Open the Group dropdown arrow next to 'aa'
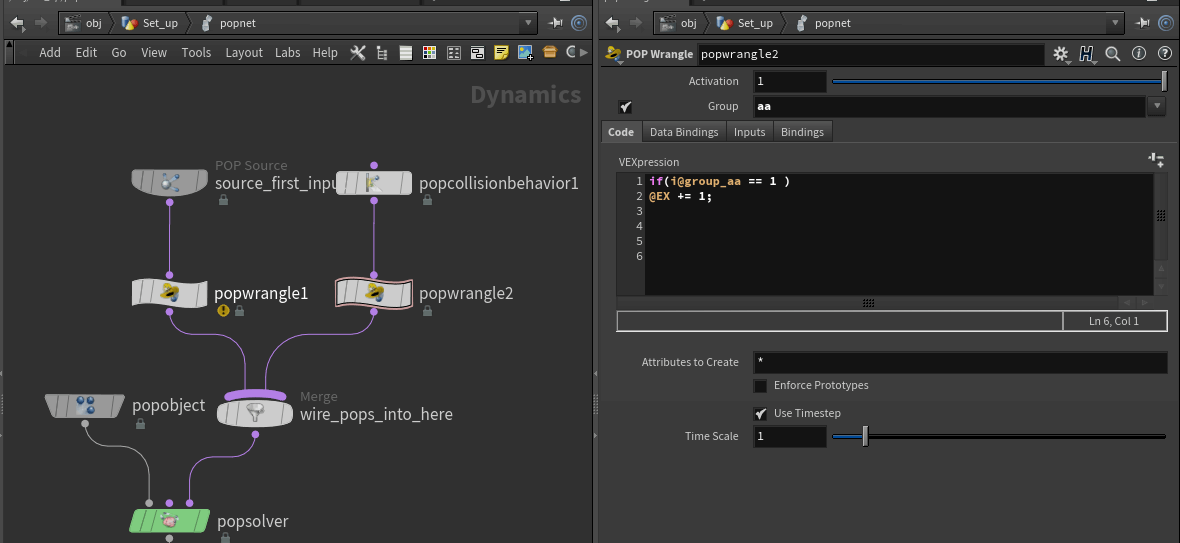This screenshot has height=543, width=1180. pos(1157,106)
